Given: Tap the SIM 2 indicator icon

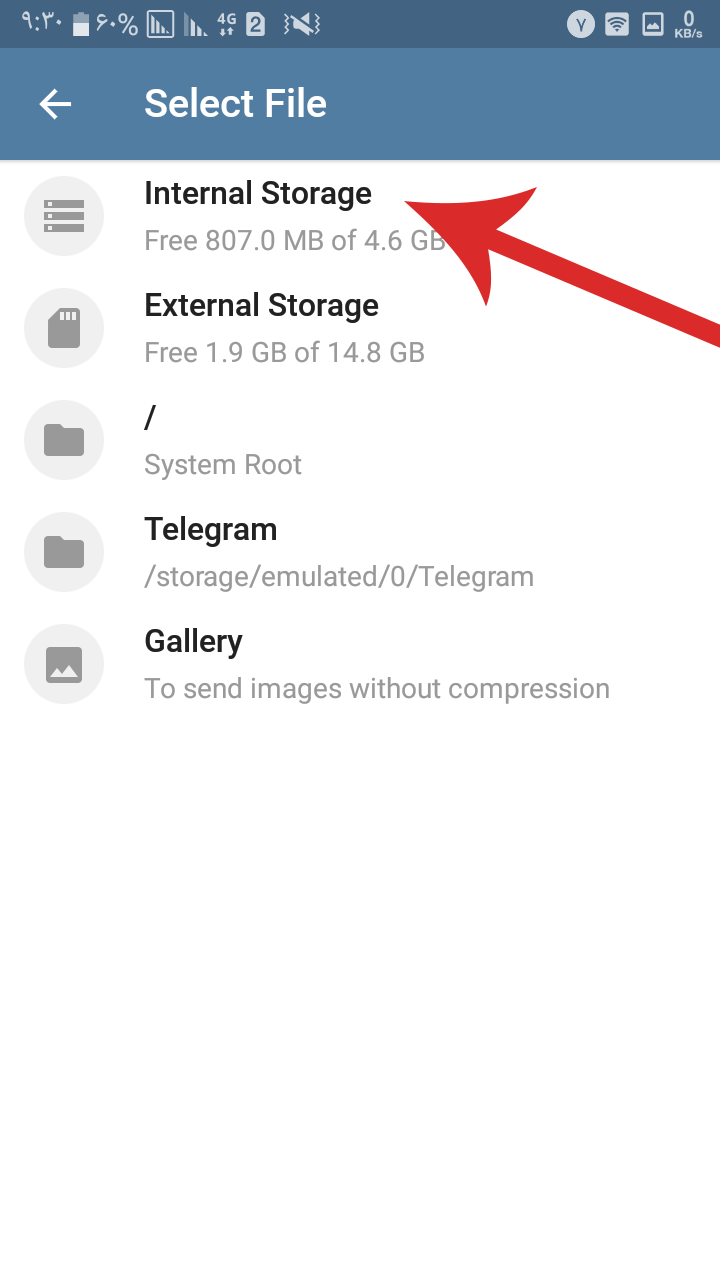Looking at the screenshot, I should pos(256,25).
